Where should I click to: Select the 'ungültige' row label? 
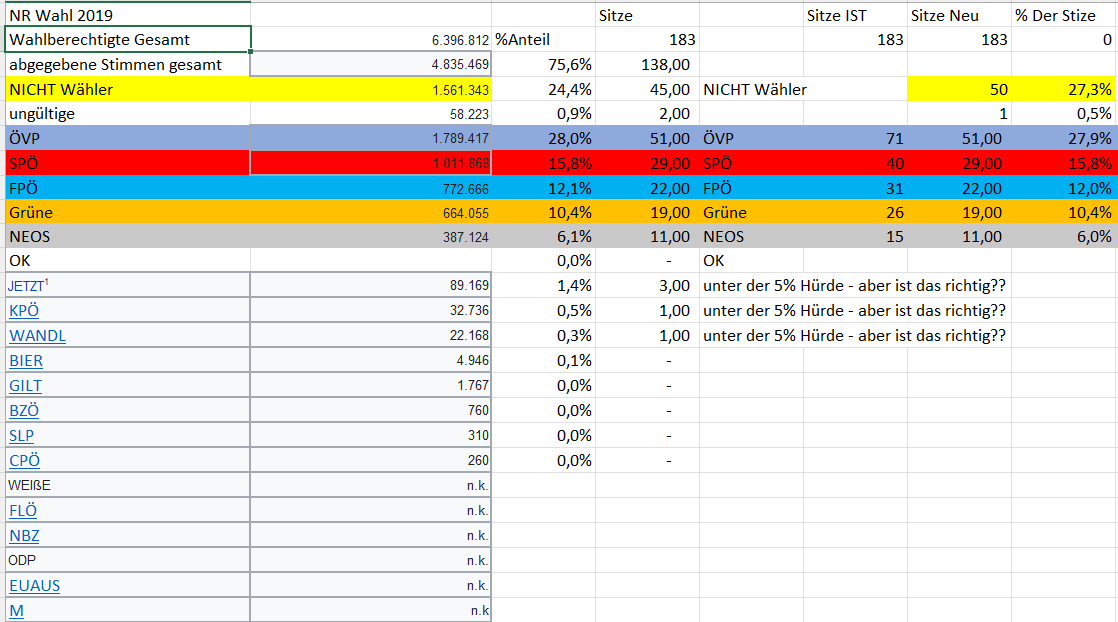coord(128,113)
